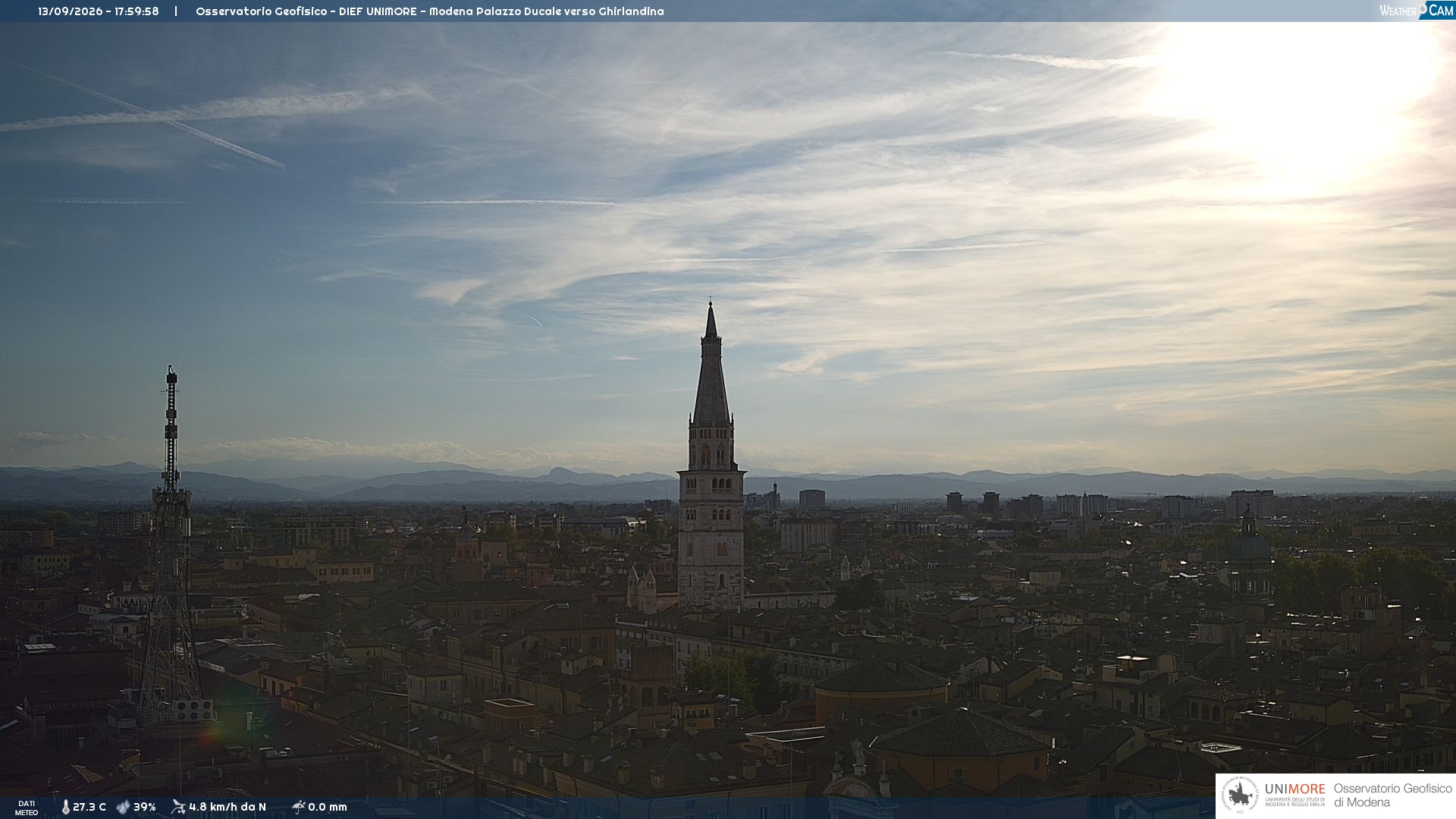Click the rain umbrella icon
This screenshot has height=819, width=1456.
tap(298, 807)
